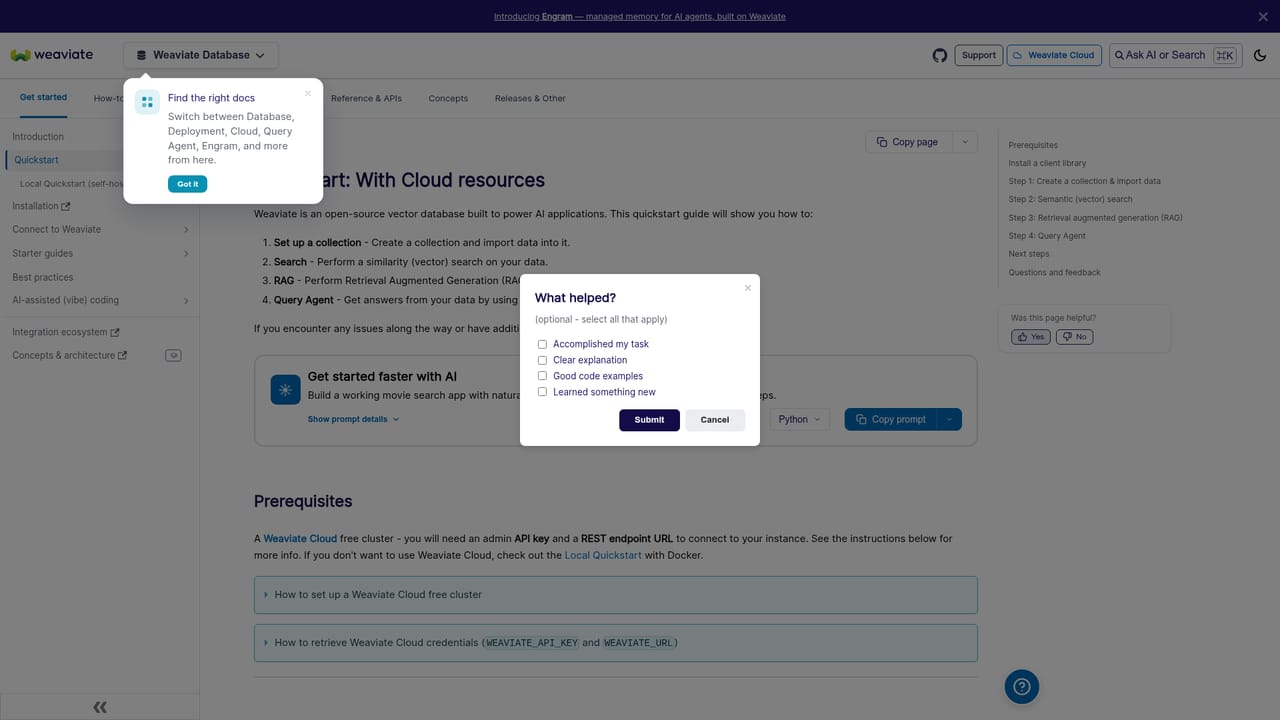Check 'Accomplished my task'

(x=543, y=344)
